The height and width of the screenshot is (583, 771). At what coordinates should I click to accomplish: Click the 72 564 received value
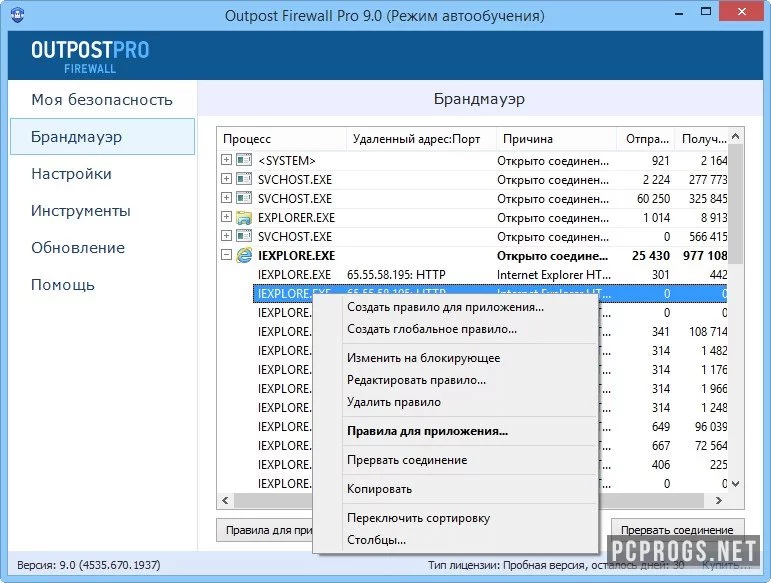click(x=711, y=446)
